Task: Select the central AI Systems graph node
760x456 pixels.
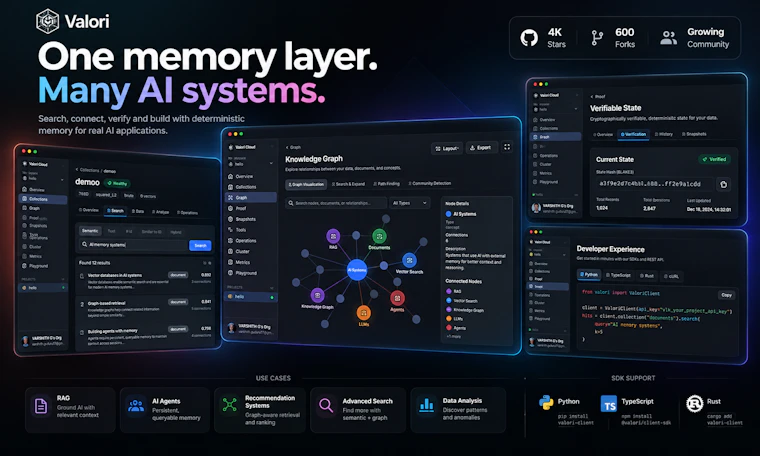Action: point(357,270)
